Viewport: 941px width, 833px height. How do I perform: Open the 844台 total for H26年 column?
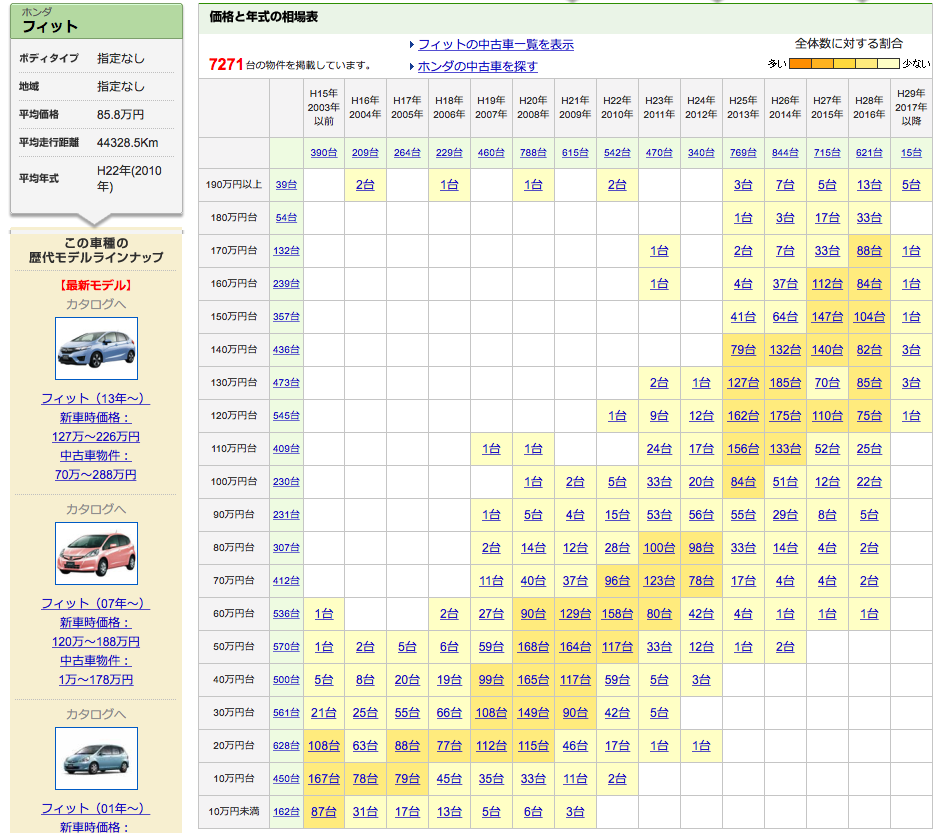[x=785, y=153]
